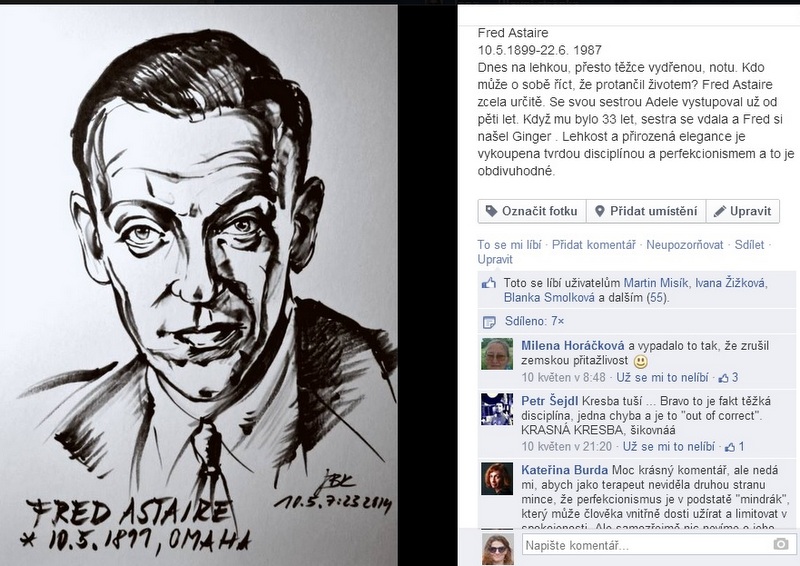The width and height of the screenshot is (800, 566).
Task: Click the Sdílet link
Action: [x=749, y=245]
